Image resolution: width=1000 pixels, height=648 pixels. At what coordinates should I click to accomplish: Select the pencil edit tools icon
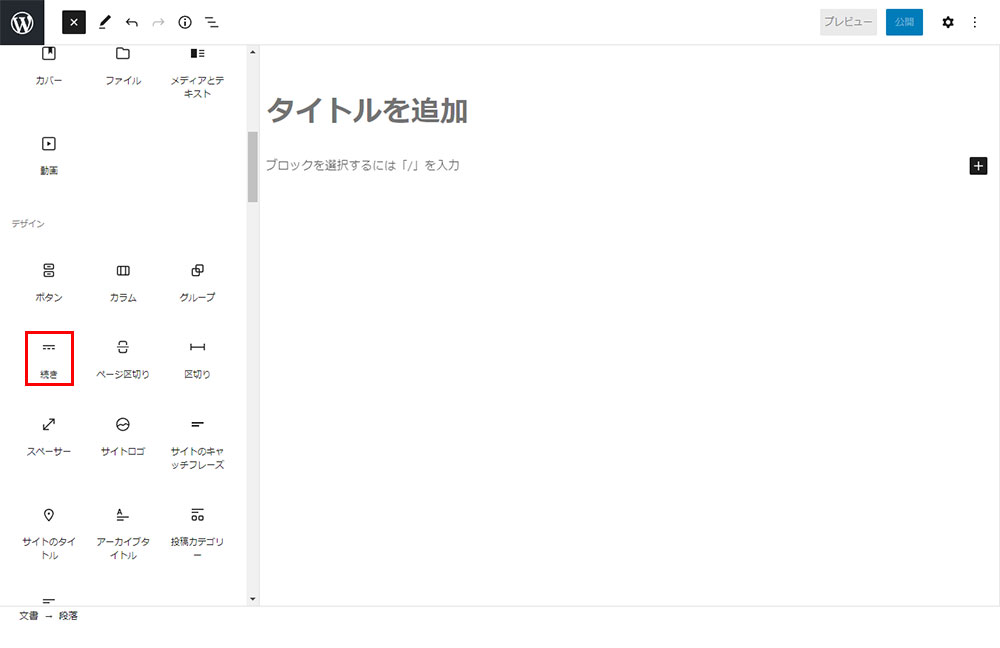[x=105, y=22]
